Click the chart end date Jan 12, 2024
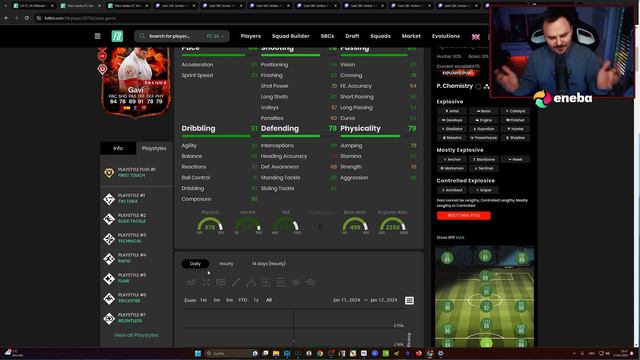The height and width of the screenshot is (360, 640). click(x=384, y=300)
